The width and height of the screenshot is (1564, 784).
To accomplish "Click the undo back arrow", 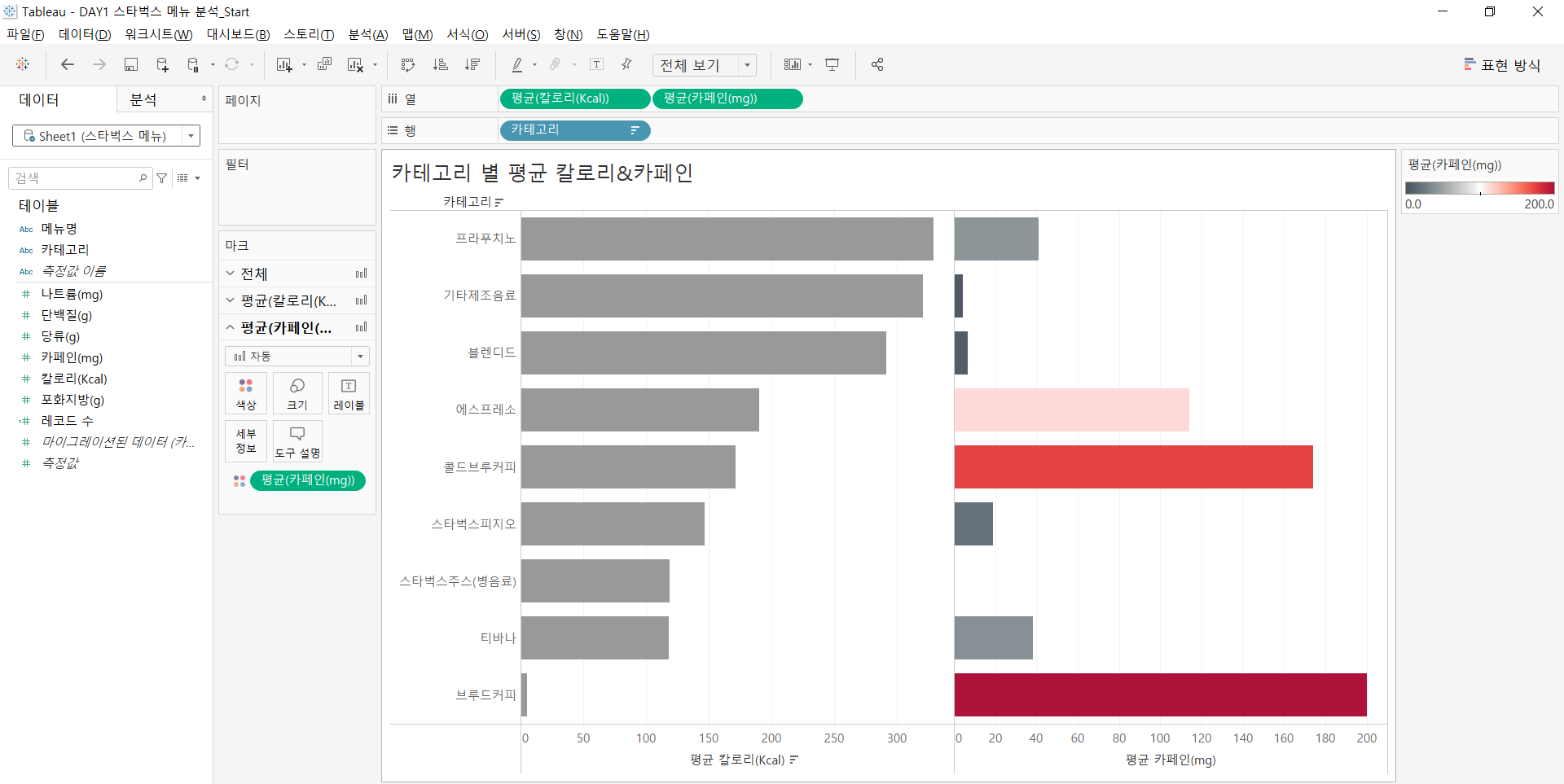I will tap(68, 64).
